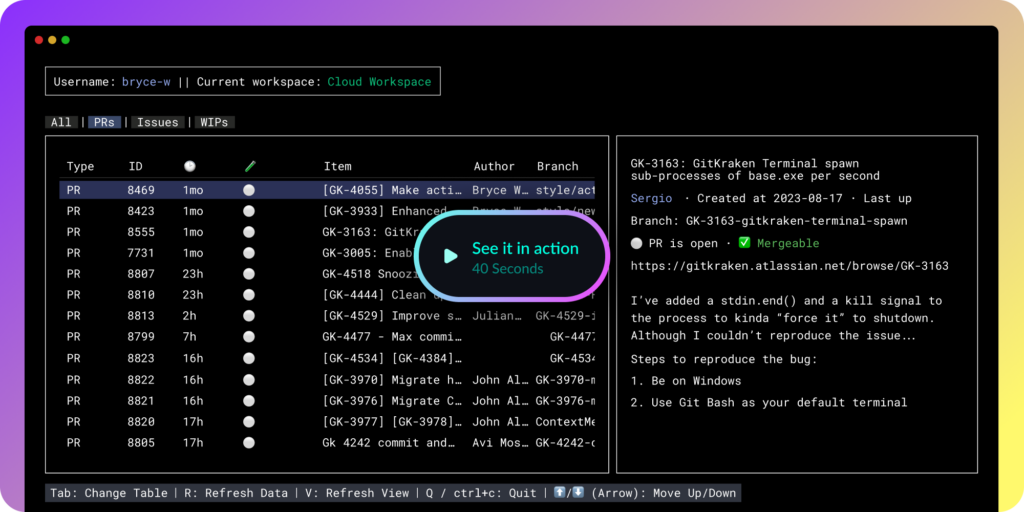Select the PRs tab
1024x512 pixels.
(104, 122)
